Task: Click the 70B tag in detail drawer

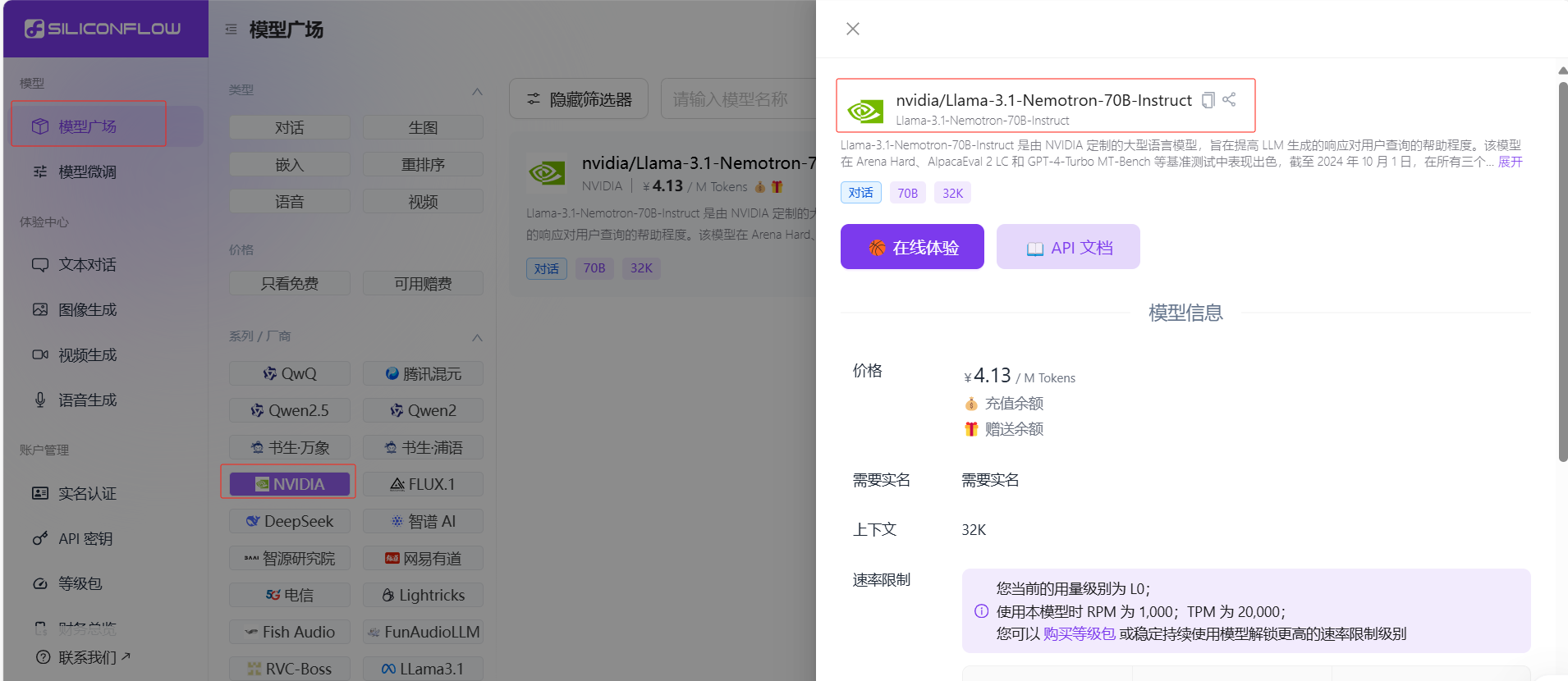Action: tap(907, 193)
